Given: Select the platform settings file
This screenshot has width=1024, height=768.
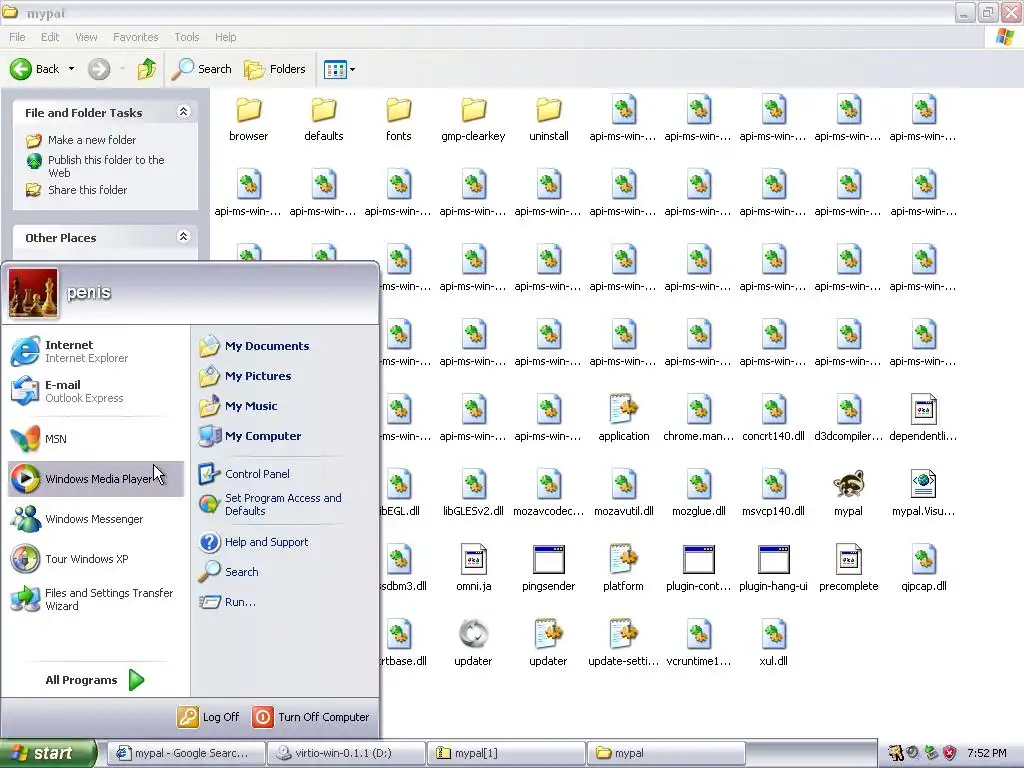Looking at the screenshot, I should [624, 569].
